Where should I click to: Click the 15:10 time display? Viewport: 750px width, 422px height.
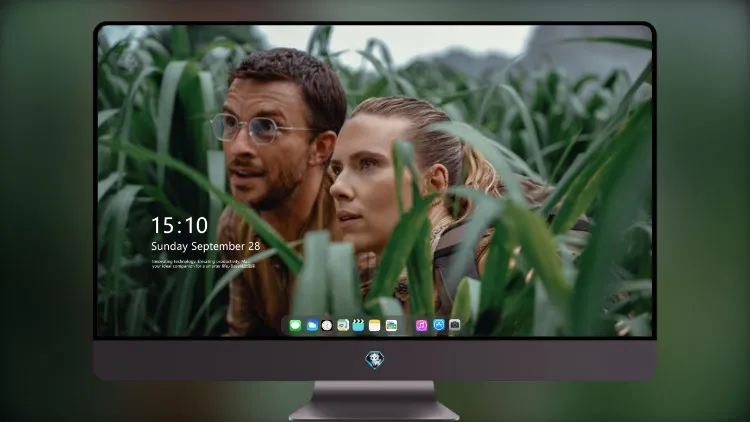(180, 225)
